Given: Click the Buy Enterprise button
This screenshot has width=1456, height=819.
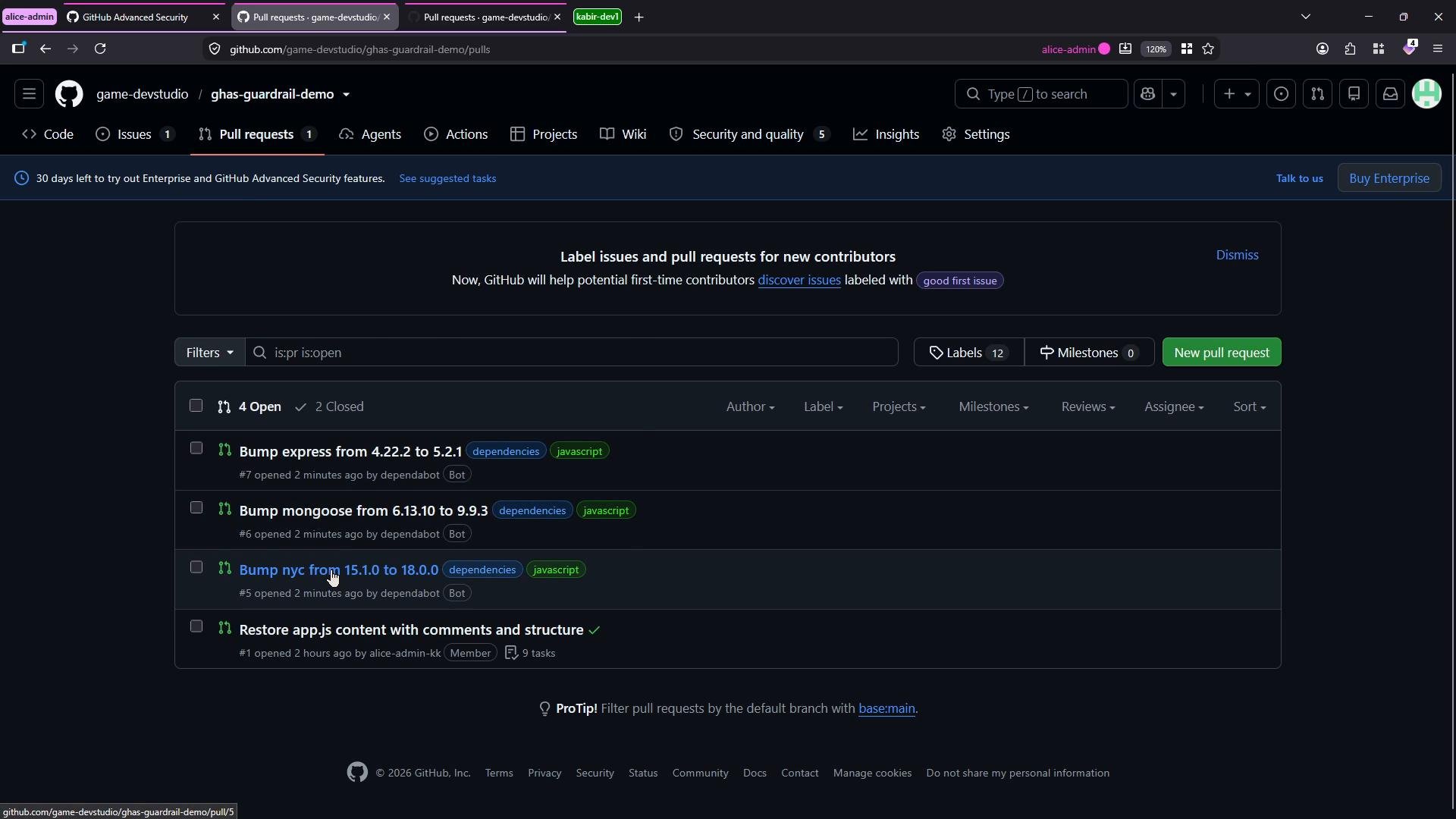Looking at the screenshot, I should [x=1389, y=178].
